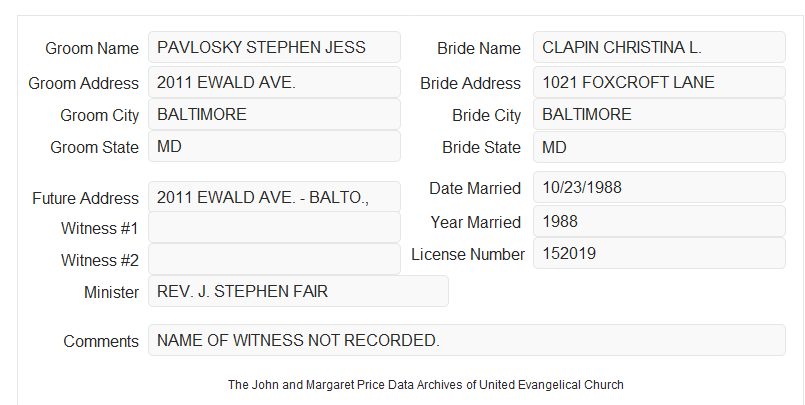Click the empty Witness #2 field
This screenshot has height=405, width=805.
274,259
